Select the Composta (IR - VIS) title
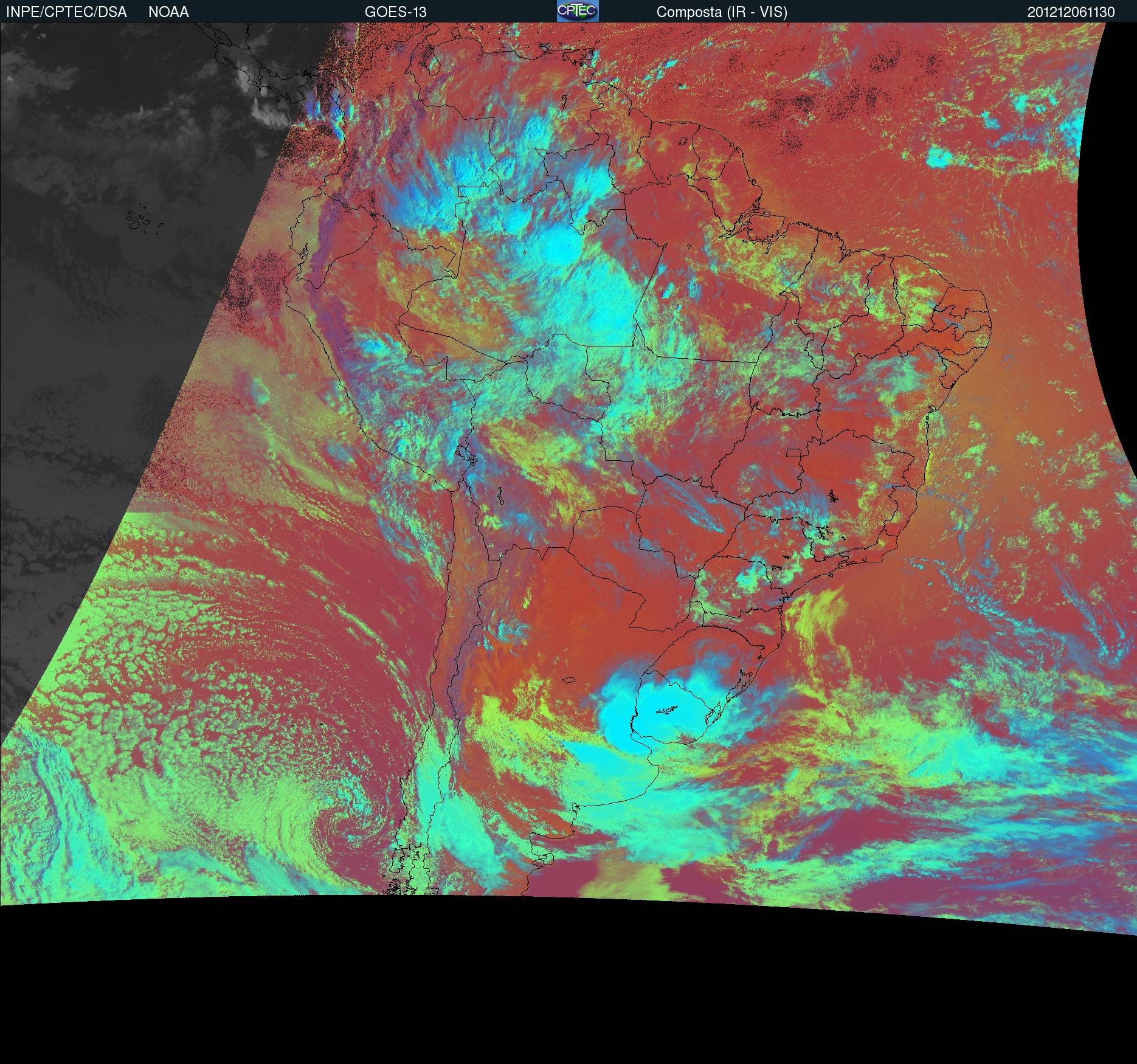Image resolution: width=1137 pixels, height=1064 pixels. coord(722,12)
